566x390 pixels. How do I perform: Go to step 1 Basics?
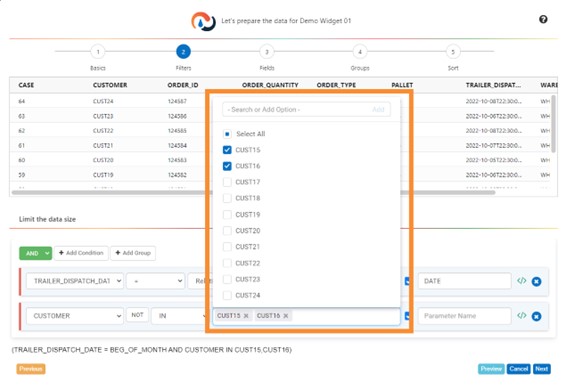98,52
